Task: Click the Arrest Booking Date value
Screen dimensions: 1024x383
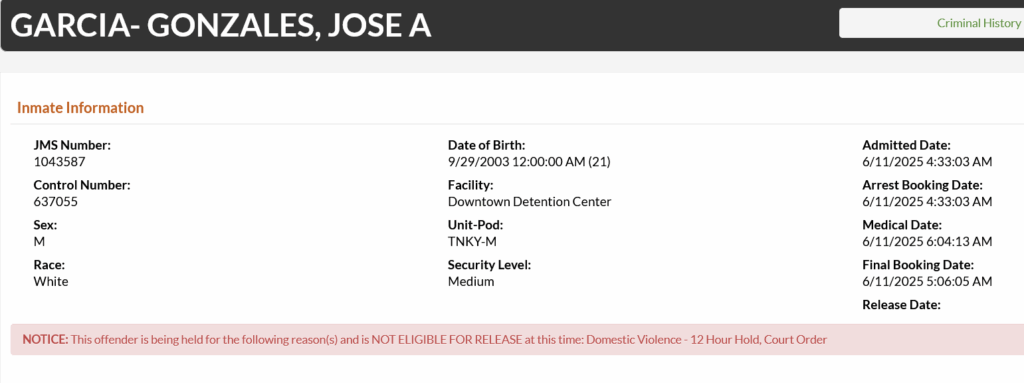Action: (x=927, y=202)
